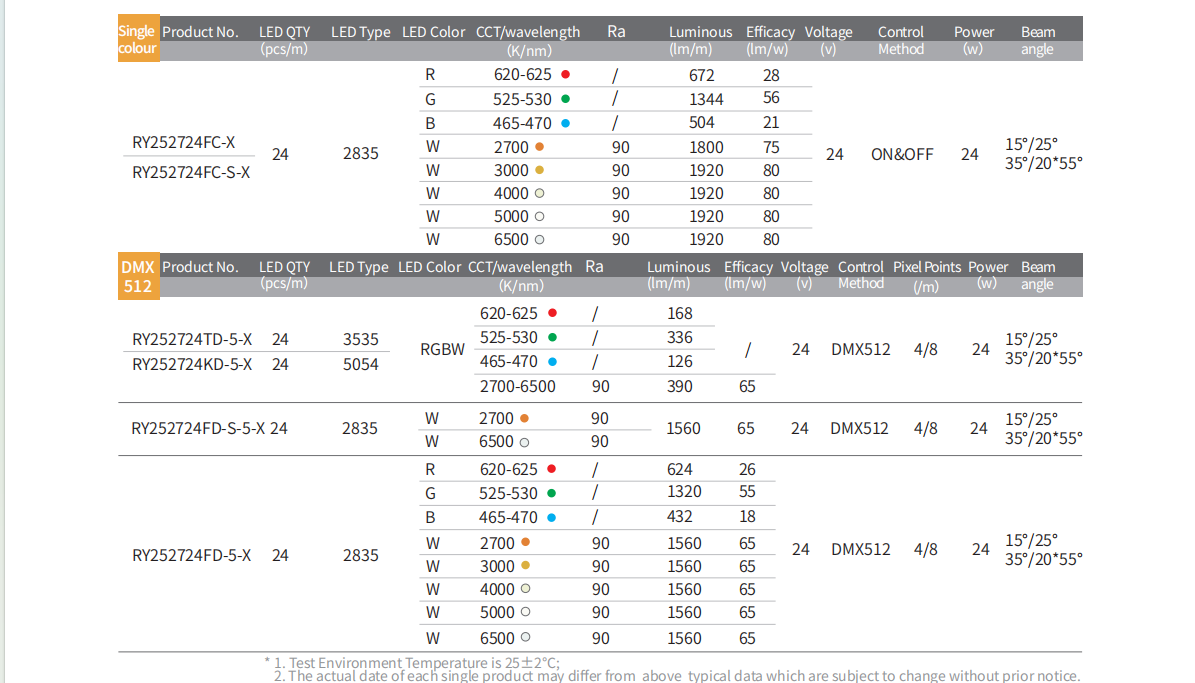Screen dimensions: 1195x683
Task: Click the red dot in Single colour table
Action: pyautogui.click(x=565, y=75)
